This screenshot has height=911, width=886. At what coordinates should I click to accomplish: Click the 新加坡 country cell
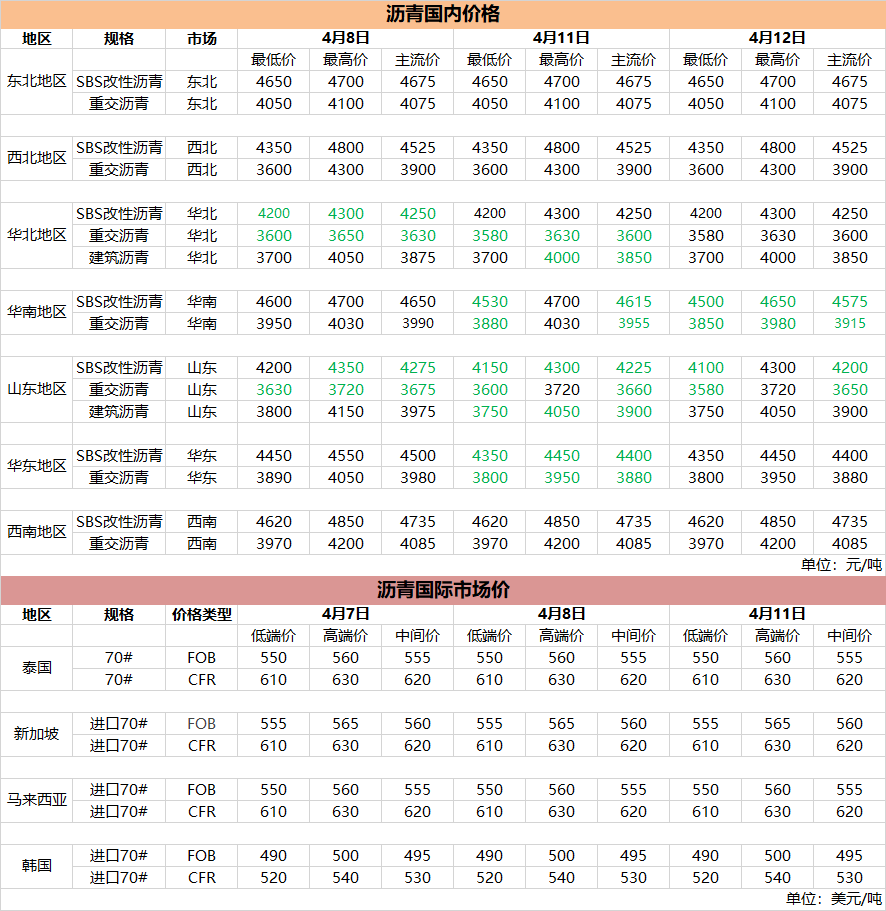tap(37, 734)
